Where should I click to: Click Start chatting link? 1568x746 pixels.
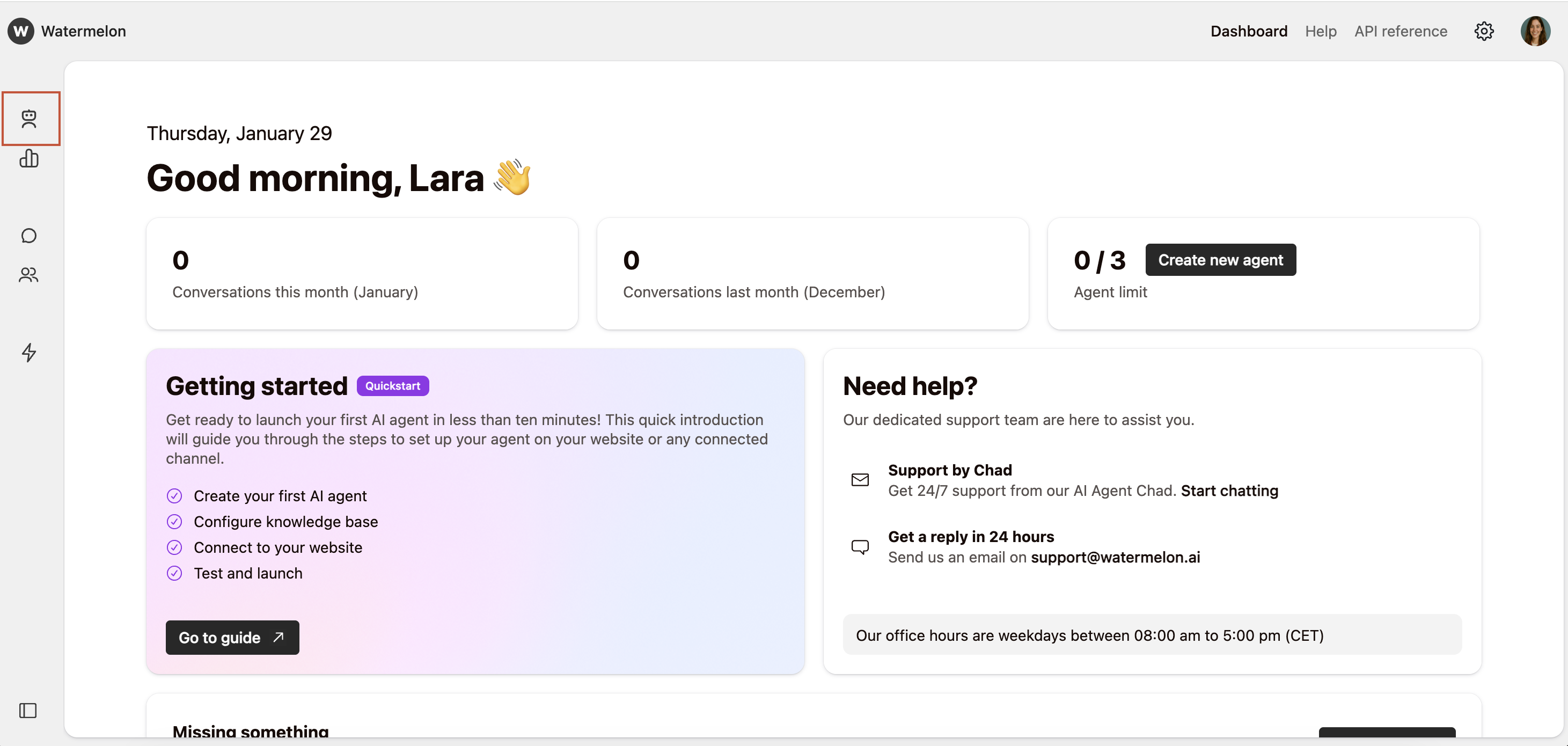click(x=1229, y=491)
